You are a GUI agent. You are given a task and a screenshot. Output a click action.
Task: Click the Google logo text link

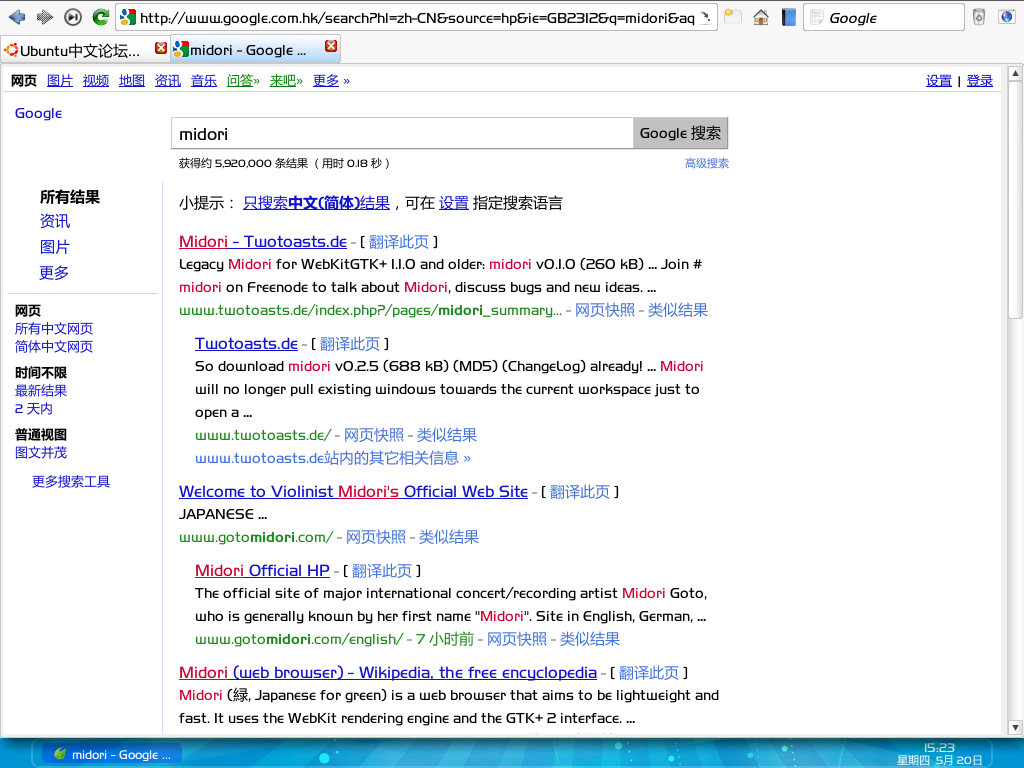point(39,113)
